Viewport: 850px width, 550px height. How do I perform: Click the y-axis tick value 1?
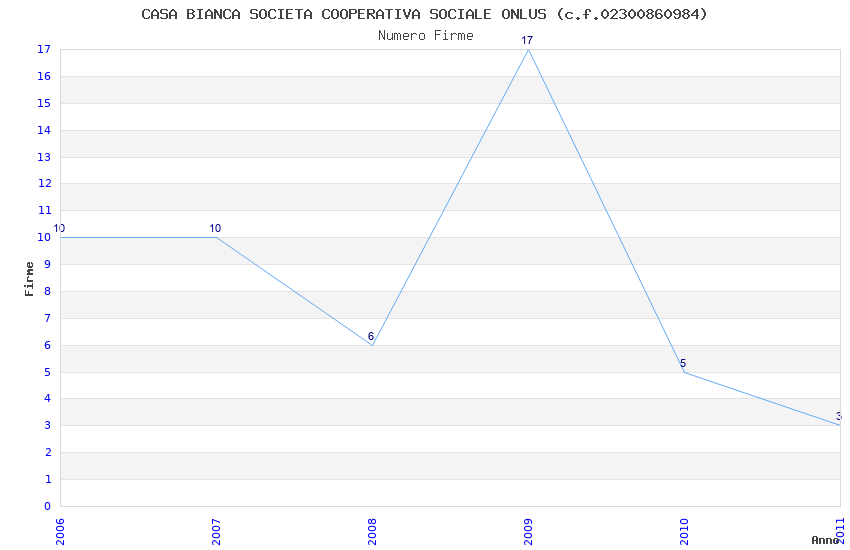48,479
